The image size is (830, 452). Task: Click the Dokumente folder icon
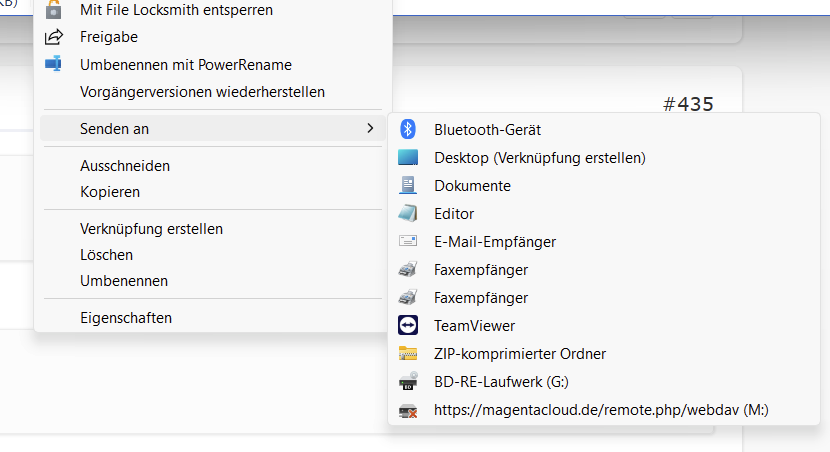pos(407,185)
